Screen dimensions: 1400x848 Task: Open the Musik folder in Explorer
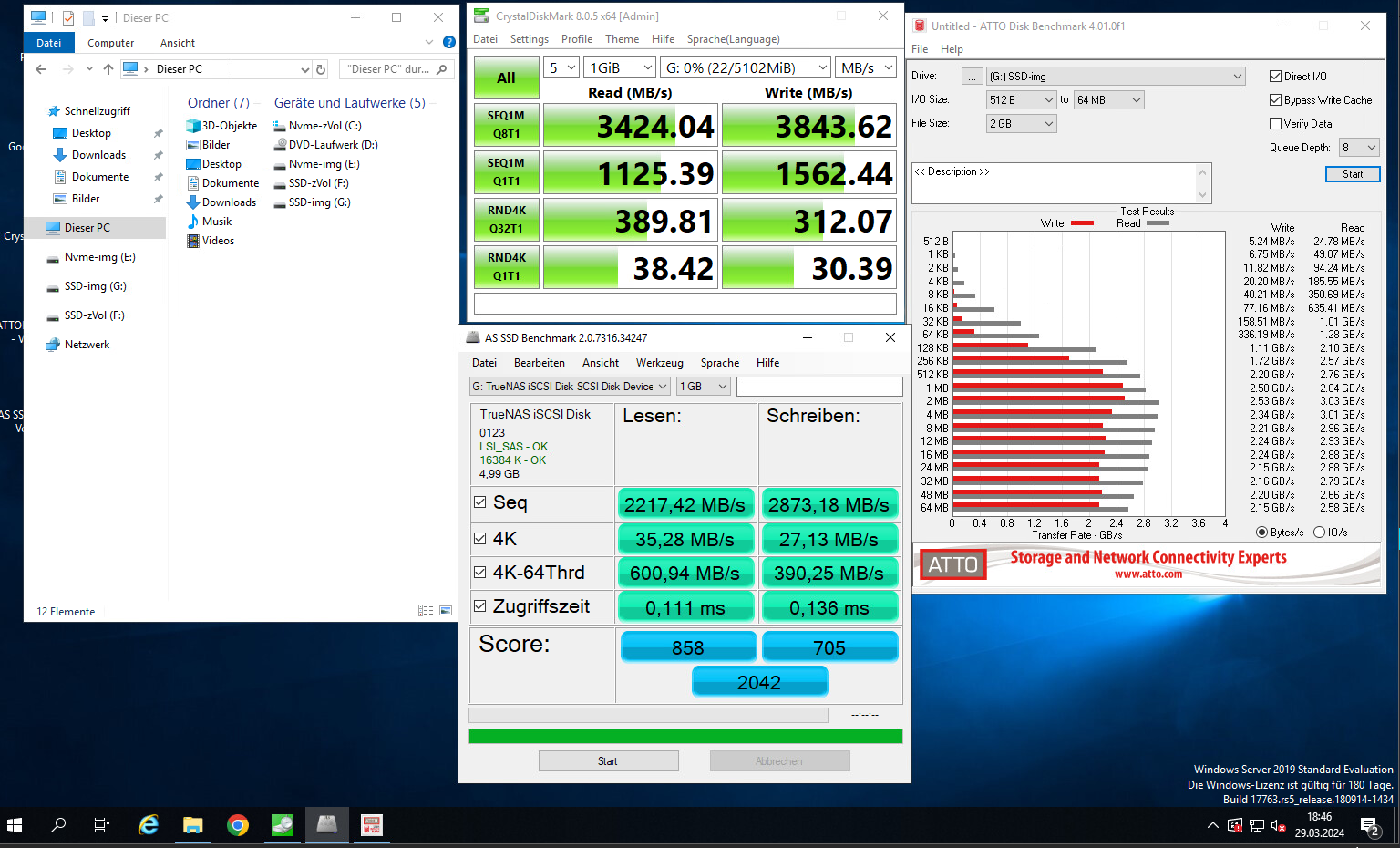209,222
